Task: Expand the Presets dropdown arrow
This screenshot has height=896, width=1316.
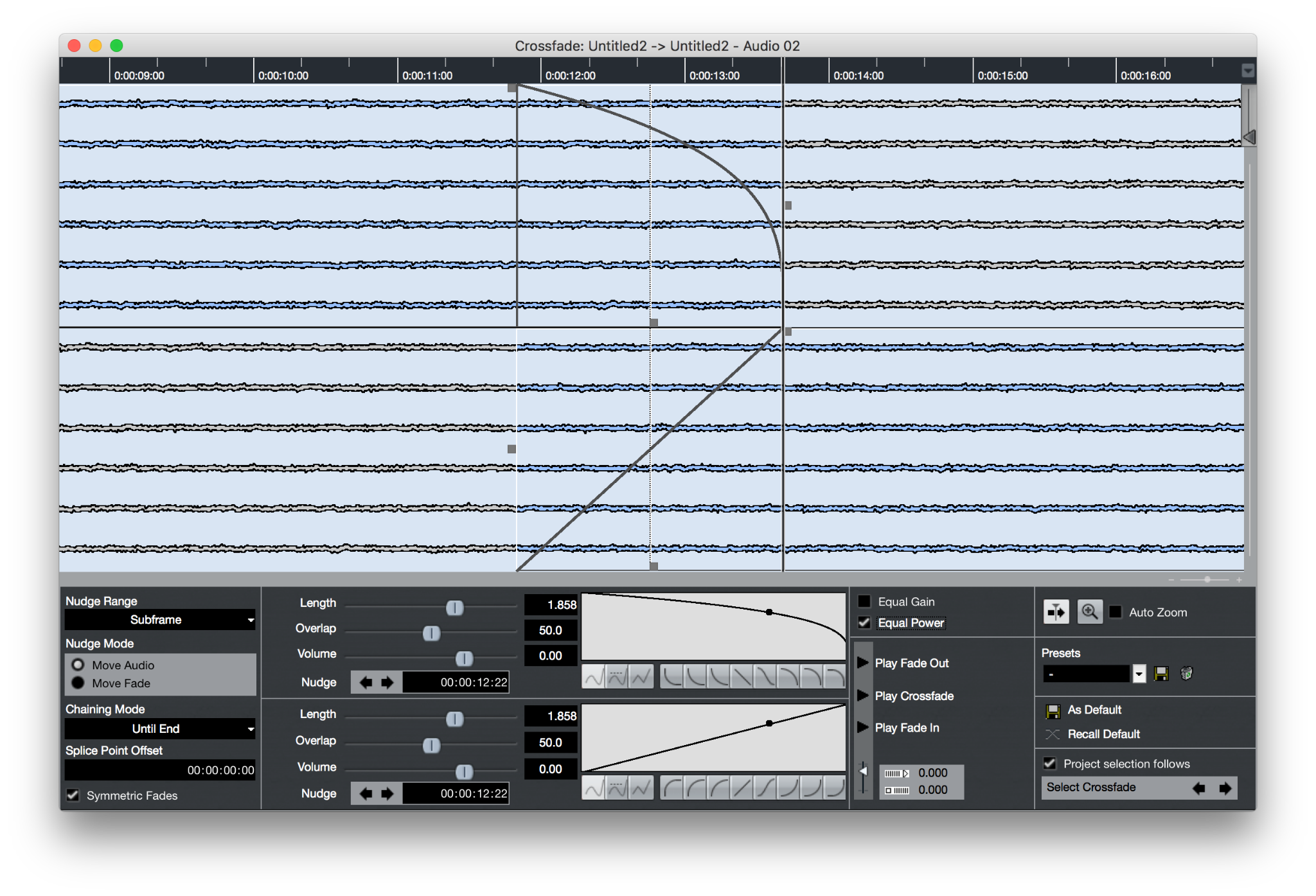Action: click(1139, 674)
